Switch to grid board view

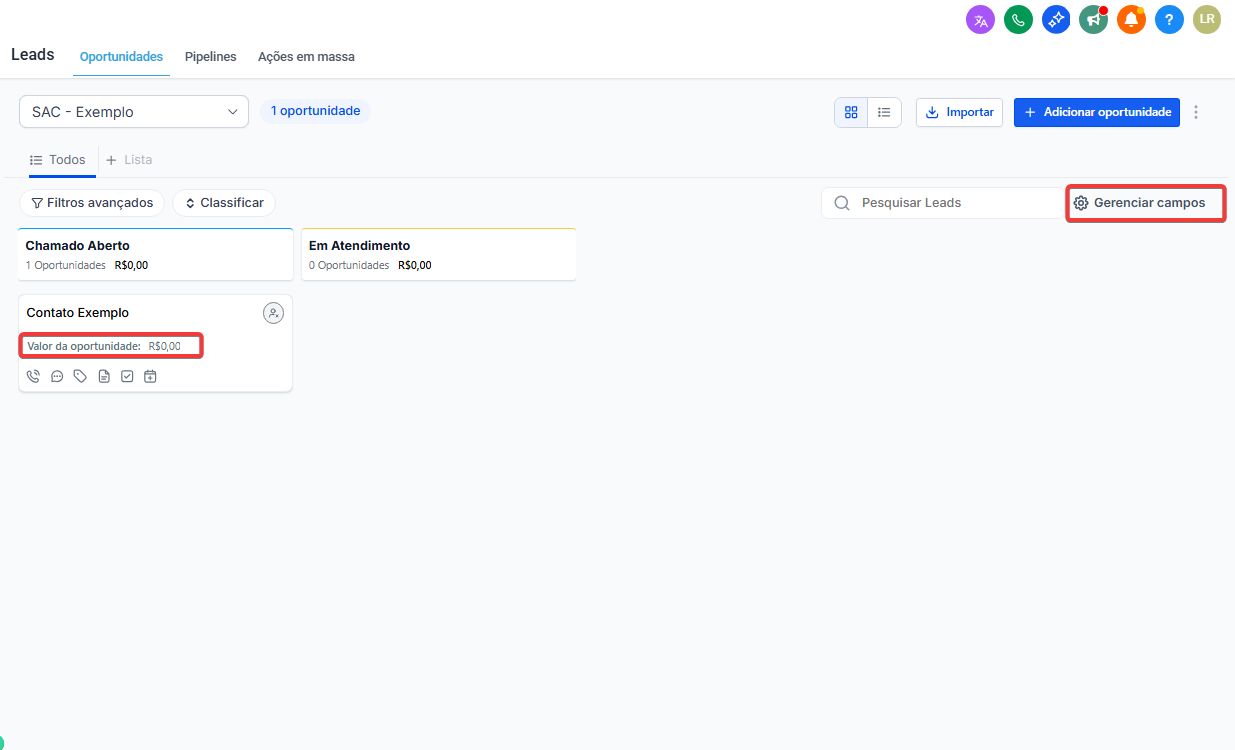(x=851, y=113)
